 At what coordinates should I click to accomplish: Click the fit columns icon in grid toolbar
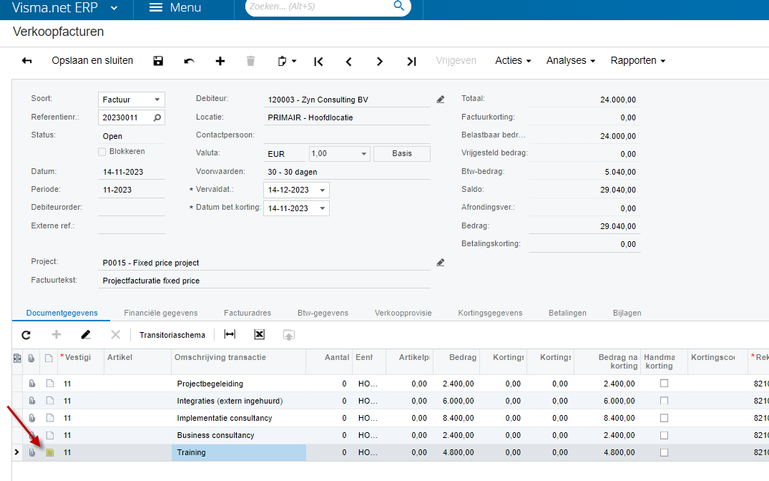click(x=229, y=335)
